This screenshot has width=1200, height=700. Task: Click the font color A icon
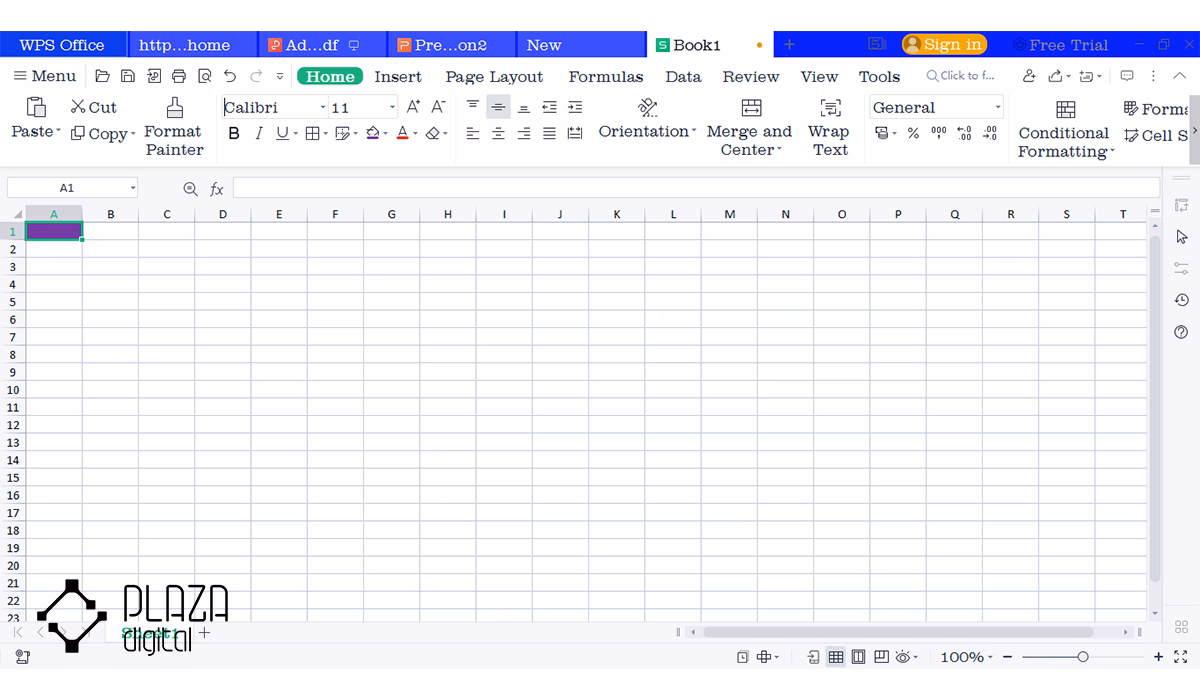click(402, 133)
